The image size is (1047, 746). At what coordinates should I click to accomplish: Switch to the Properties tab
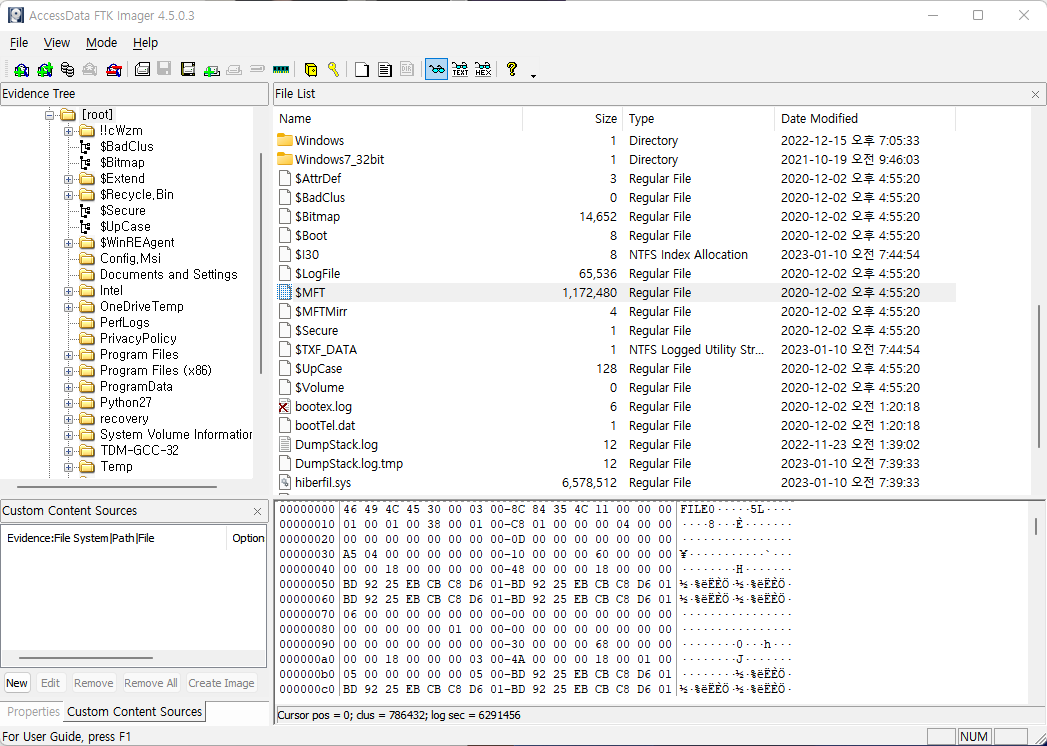coord(33,712)
